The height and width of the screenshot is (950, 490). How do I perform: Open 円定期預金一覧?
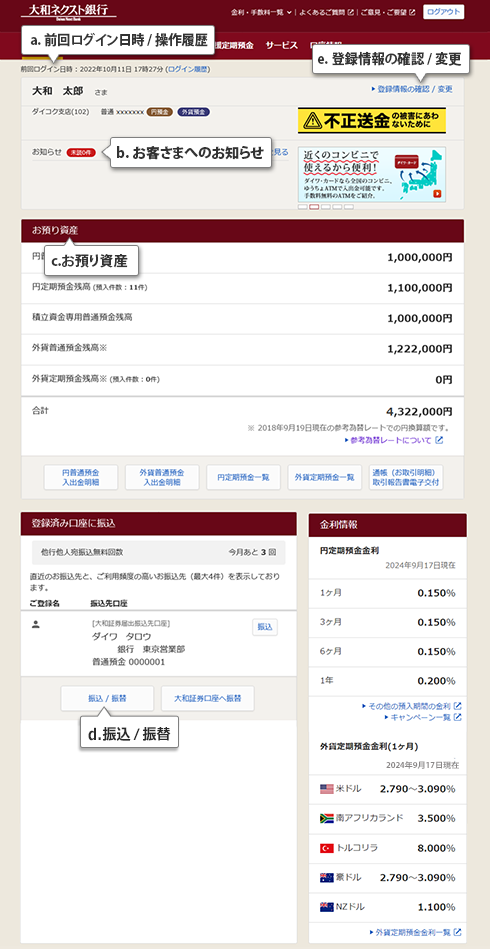243,477
